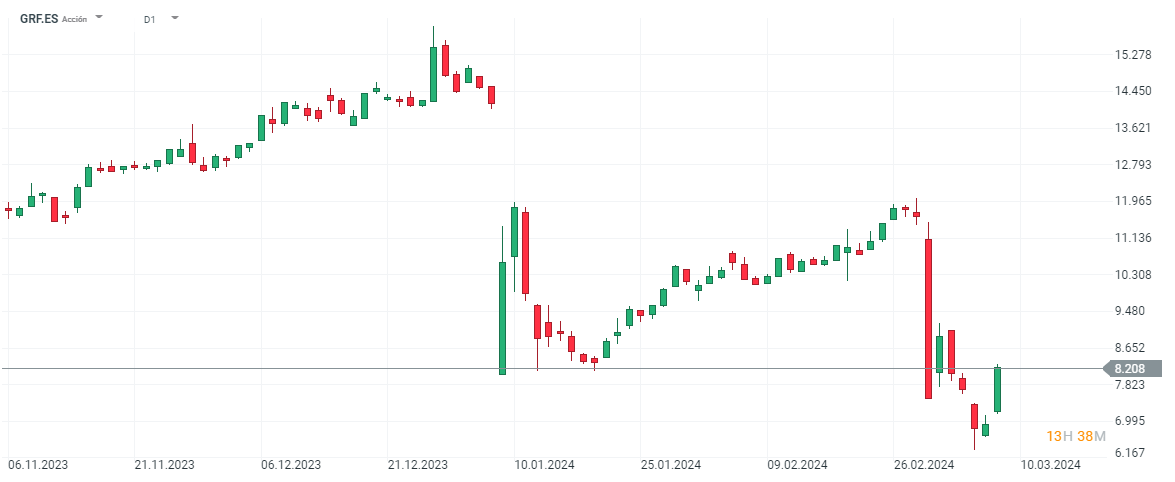Viewport: 1175px width, 482px height.
Task: Select the 25.01.2024 time axis date
Action: tap(671, 465)
